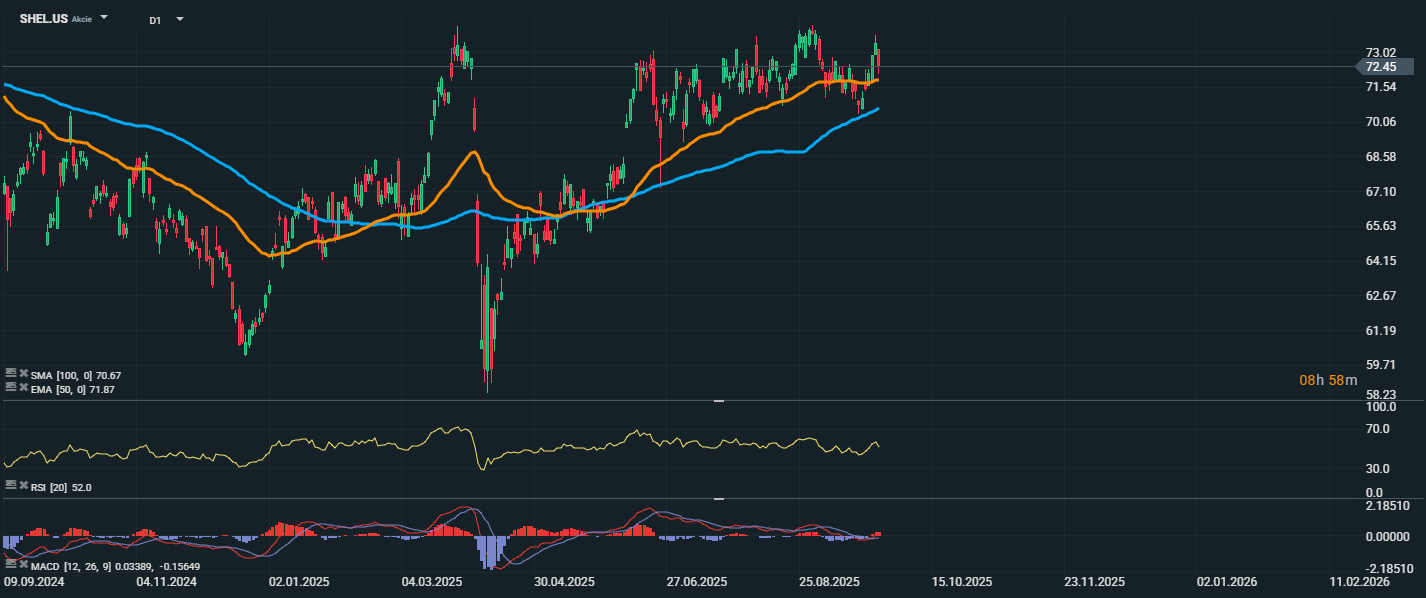Click the current price tag 72.45
The height and width of the screenshot is (598, 1426).
[1380, 67]
